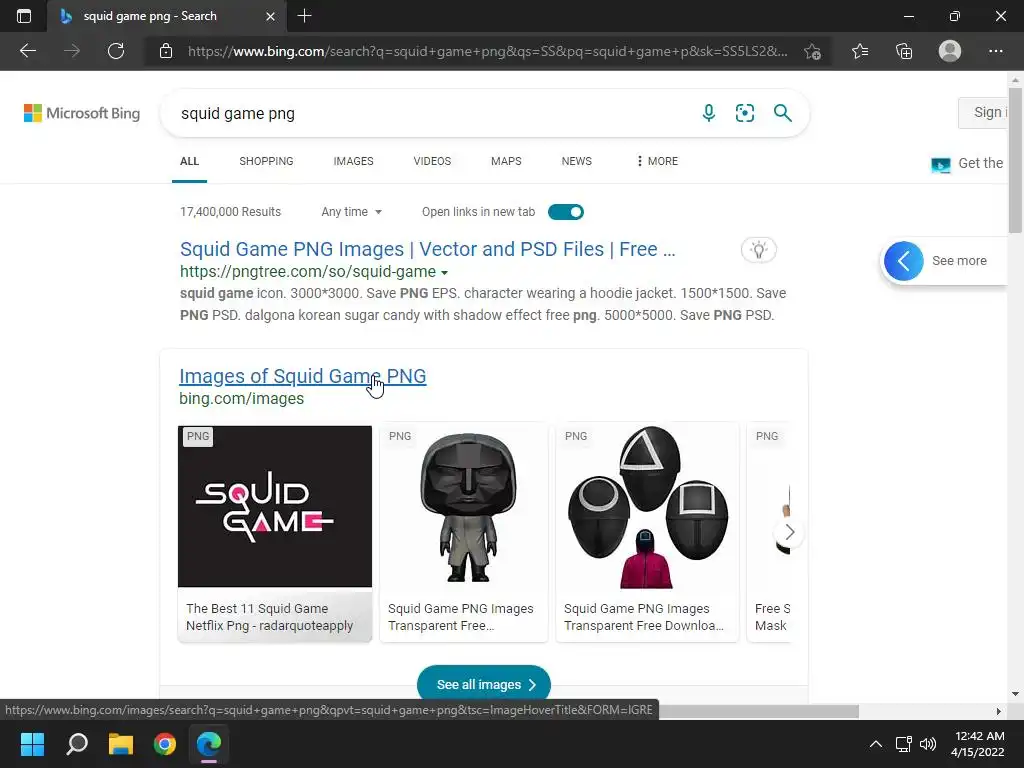This screenshot has height=768, width=1024.
Task: Click the Get the app promo link
Action: pos(968,163)
